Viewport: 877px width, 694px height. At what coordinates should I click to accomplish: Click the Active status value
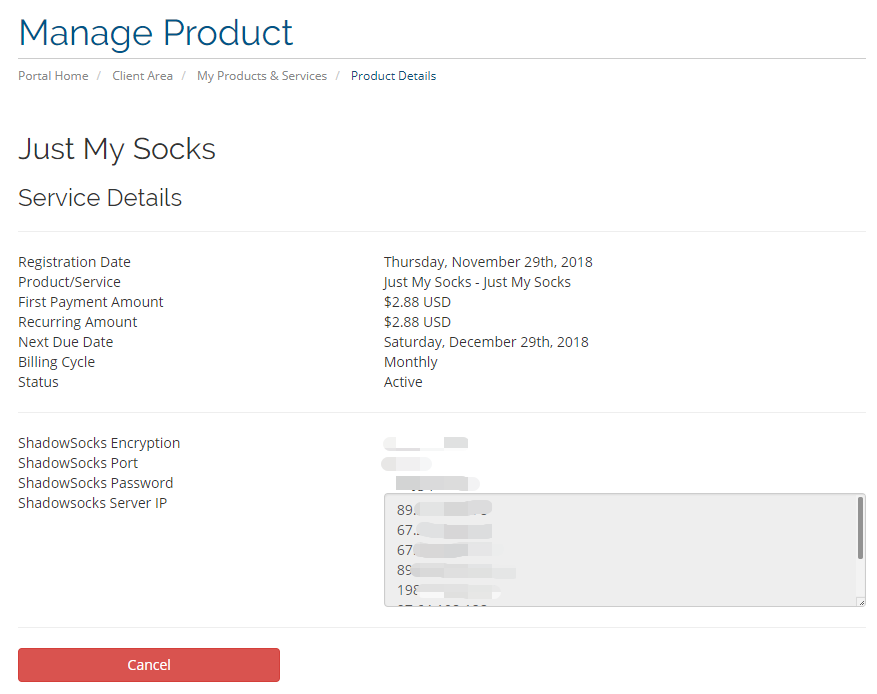click(x=403, y=382)
